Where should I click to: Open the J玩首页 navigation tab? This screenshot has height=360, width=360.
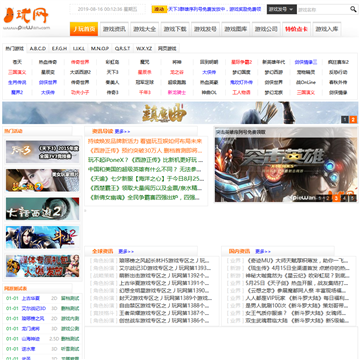click(84, 29)
